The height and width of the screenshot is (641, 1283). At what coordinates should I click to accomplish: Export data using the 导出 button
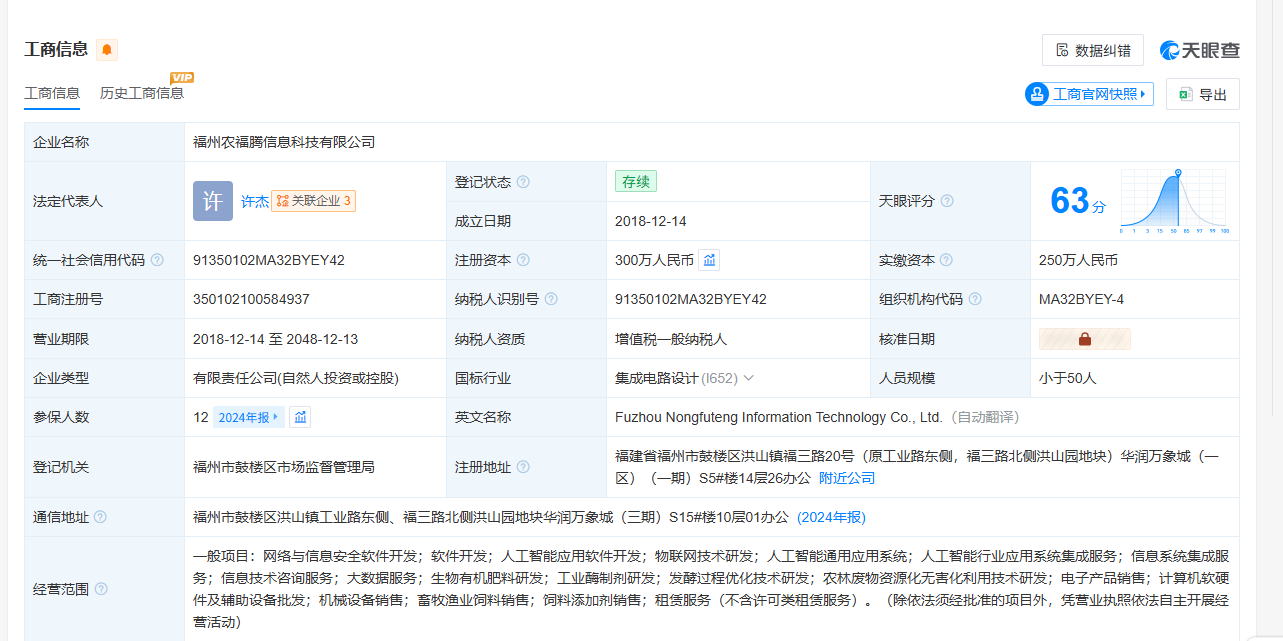1202,94
